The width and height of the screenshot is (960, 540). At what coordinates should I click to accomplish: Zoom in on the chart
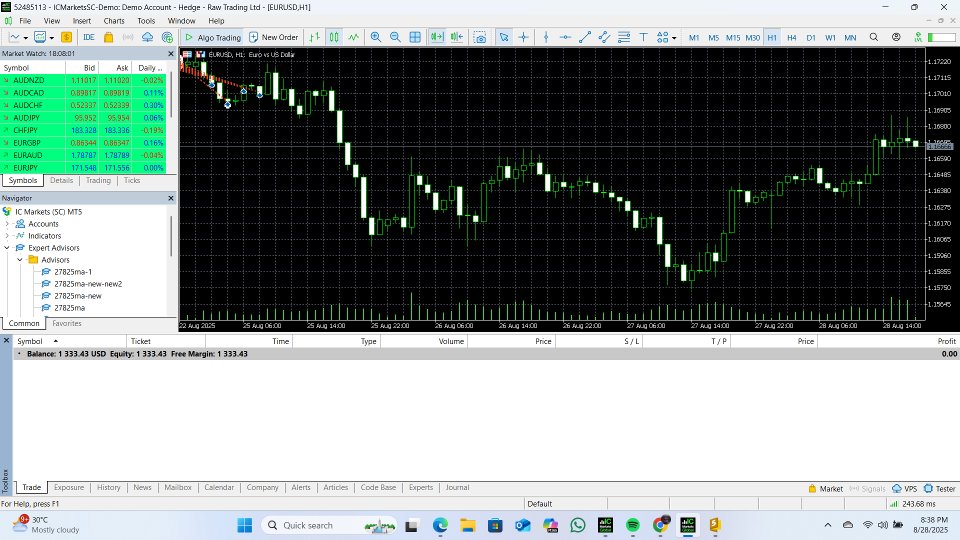tap(375, 37)
